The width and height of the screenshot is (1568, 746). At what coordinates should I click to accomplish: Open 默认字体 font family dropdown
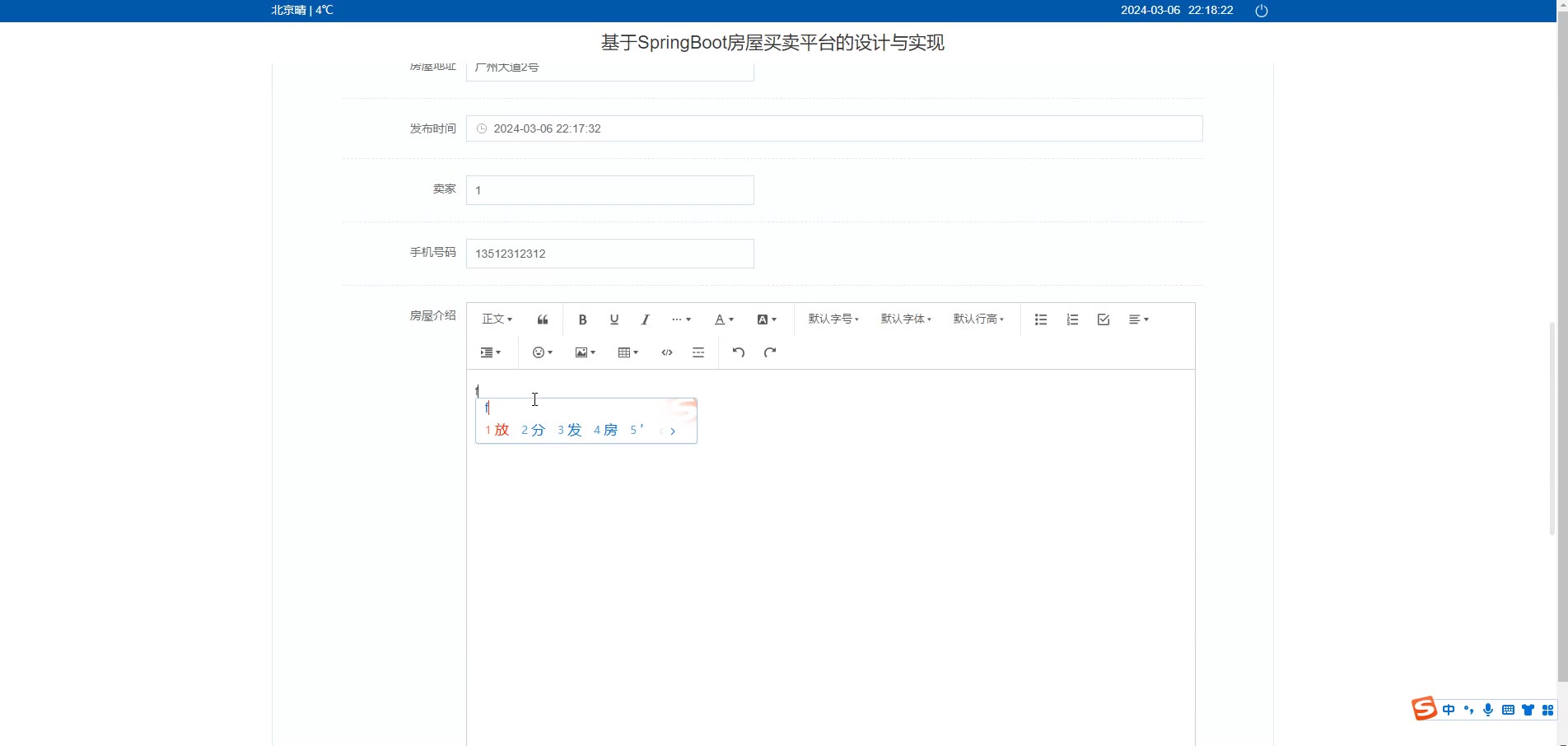pos(906,319)
